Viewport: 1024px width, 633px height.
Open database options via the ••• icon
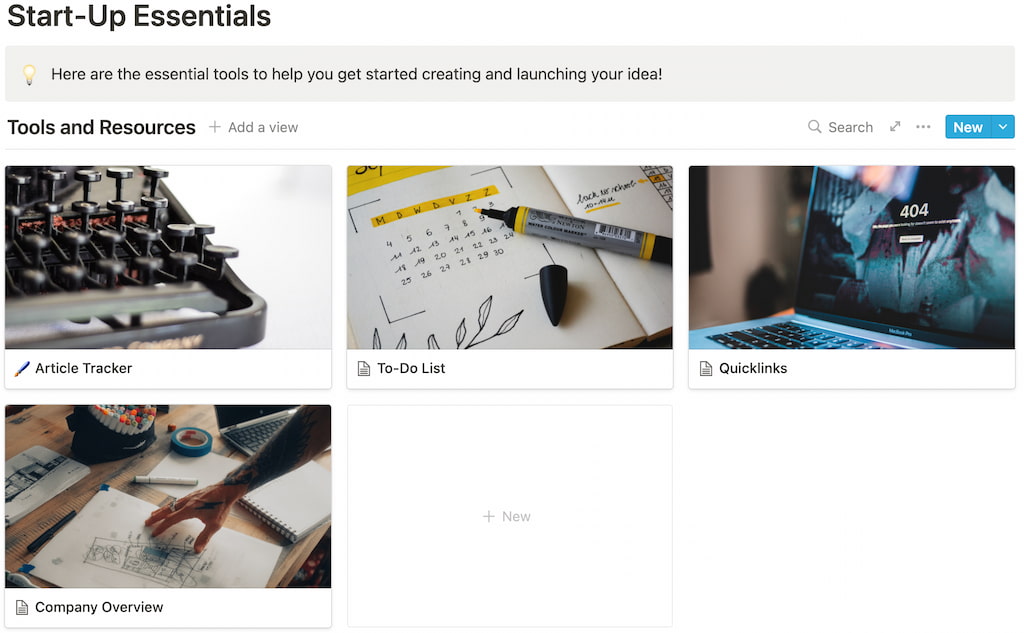[x=922, y=127]
